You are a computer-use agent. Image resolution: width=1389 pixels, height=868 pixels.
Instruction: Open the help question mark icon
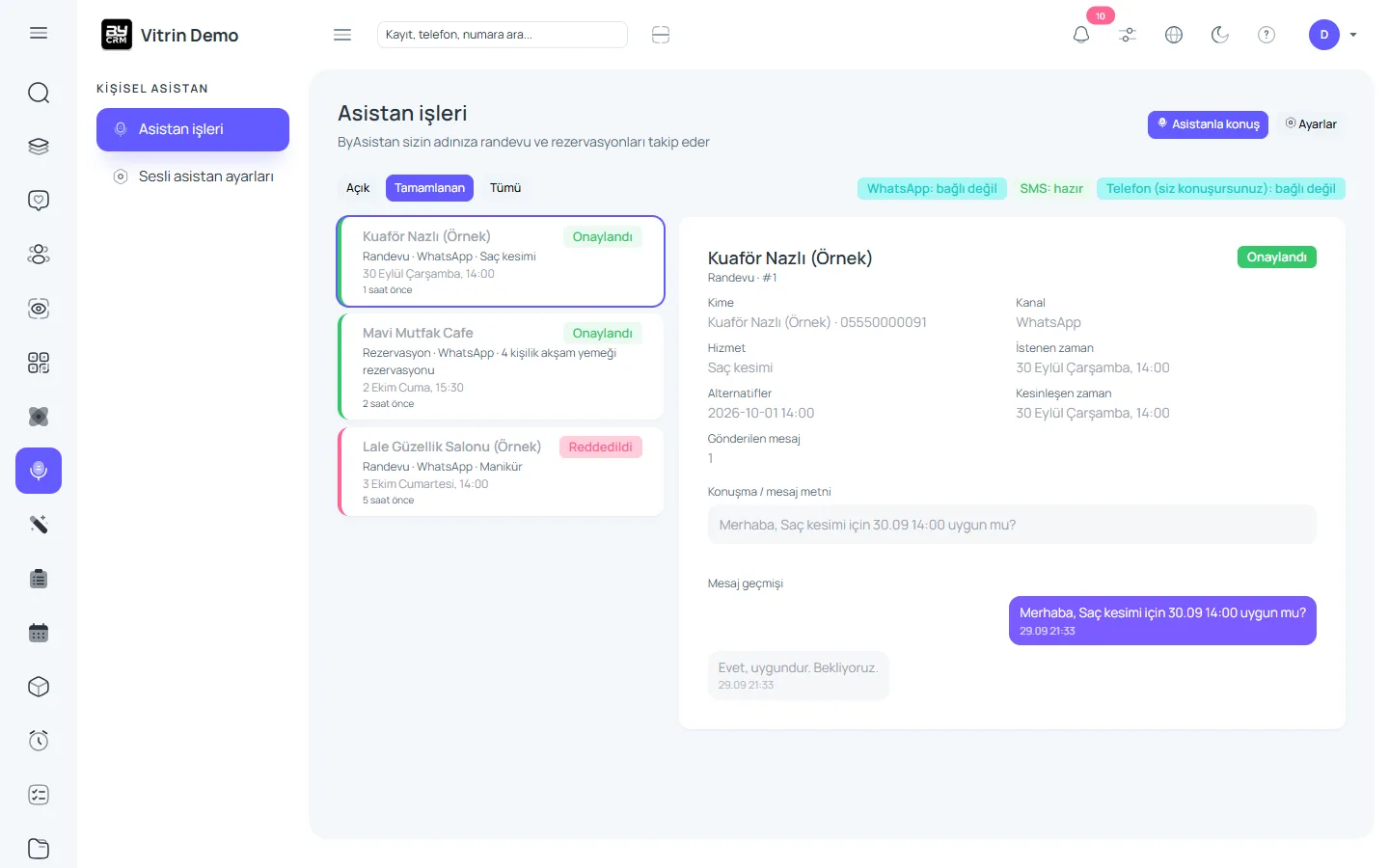(1266, 35)
